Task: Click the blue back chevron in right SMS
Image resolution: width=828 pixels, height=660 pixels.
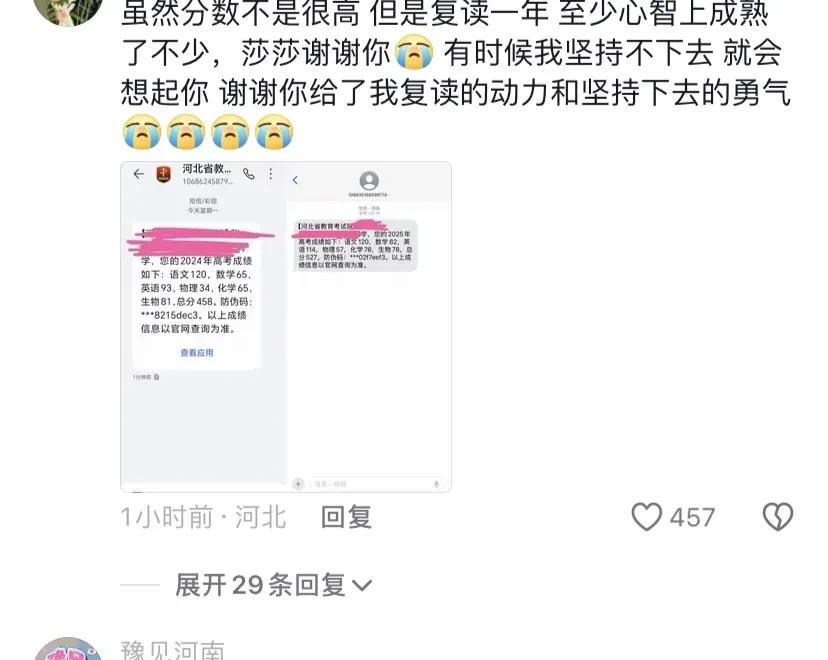Action: (x=295, y=180)
